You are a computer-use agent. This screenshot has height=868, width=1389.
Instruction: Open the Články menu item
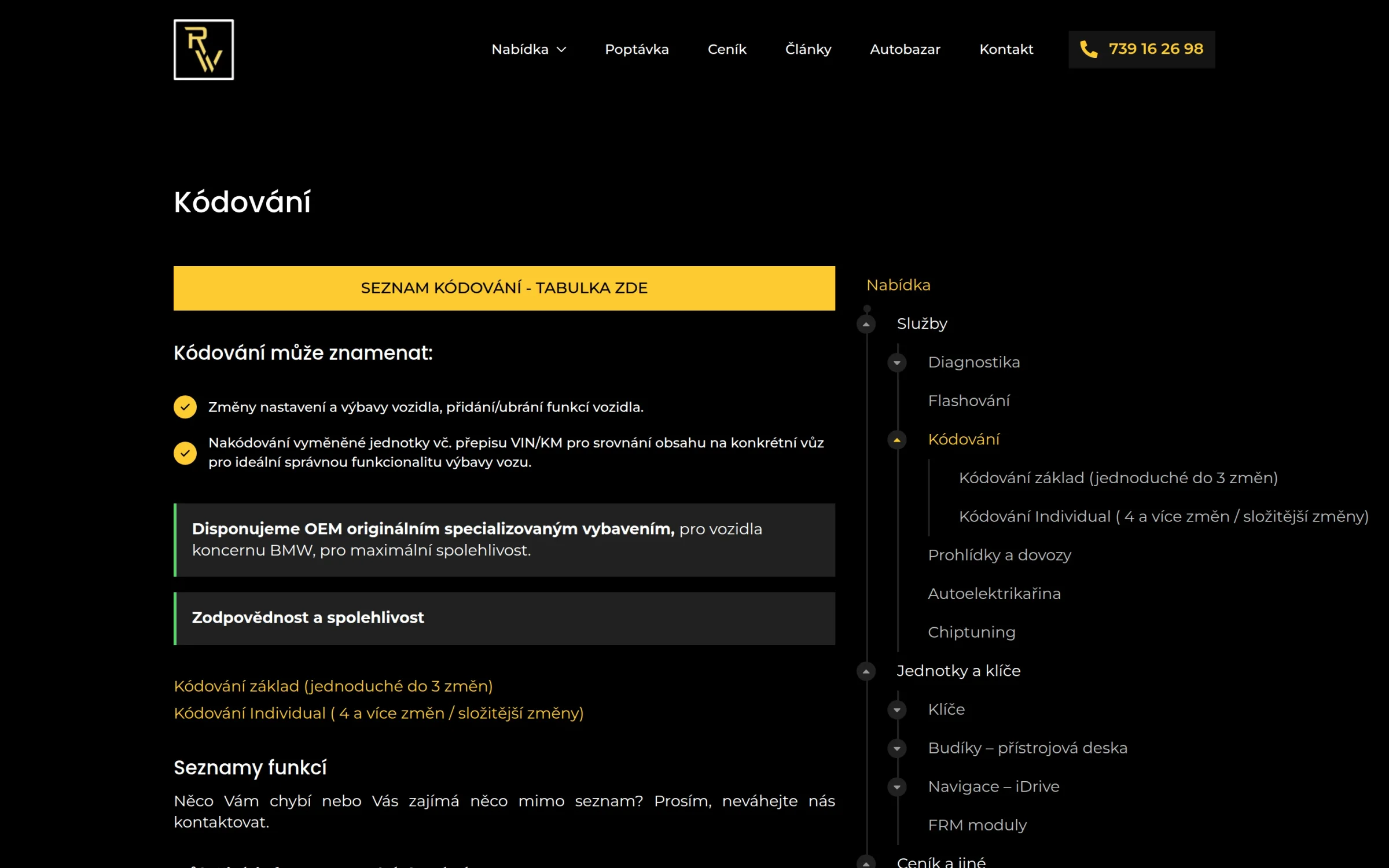[808, 49]
